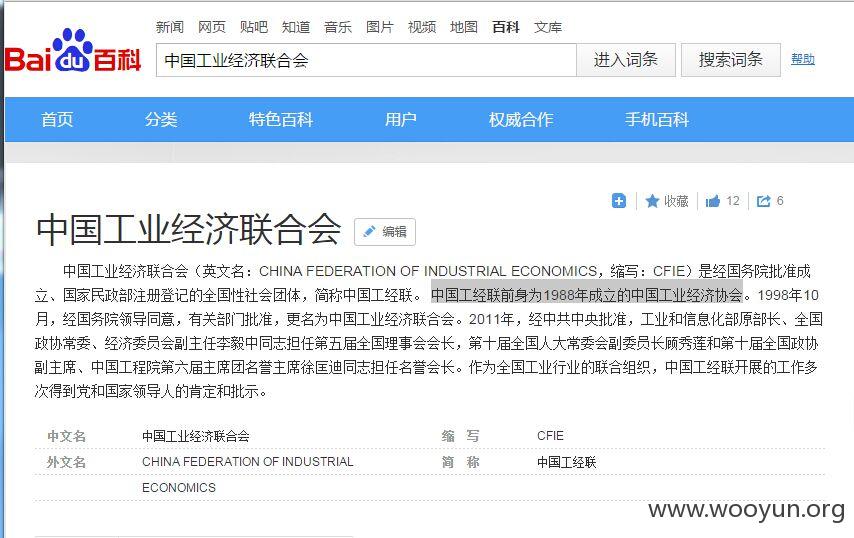Open 用户 in the navigation bar
Screen dimensions: 854x538
coord(401,119)
